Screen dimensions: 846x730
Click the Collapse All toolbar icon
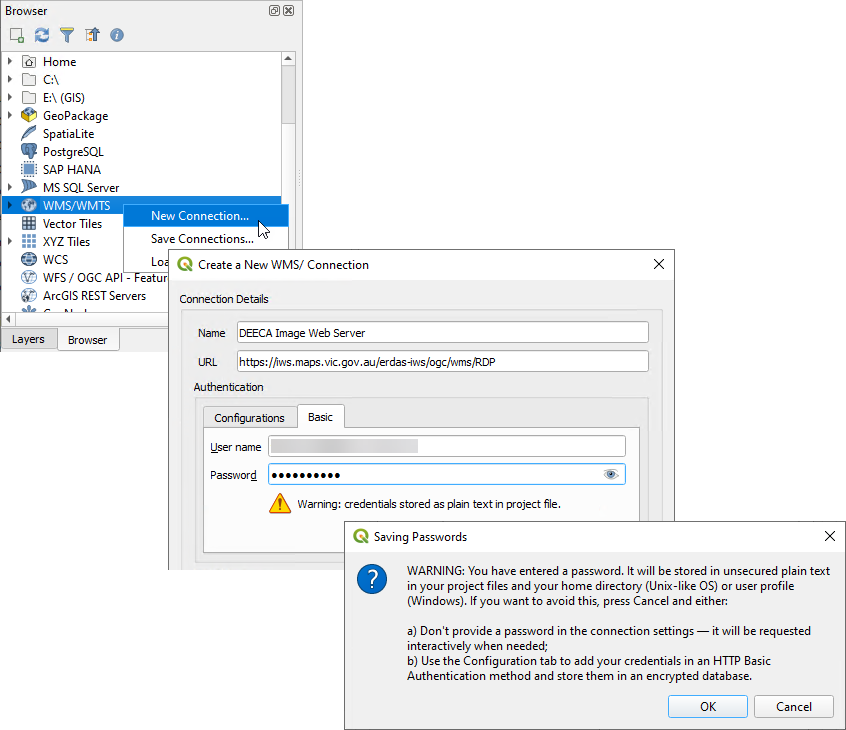(92, 35)
